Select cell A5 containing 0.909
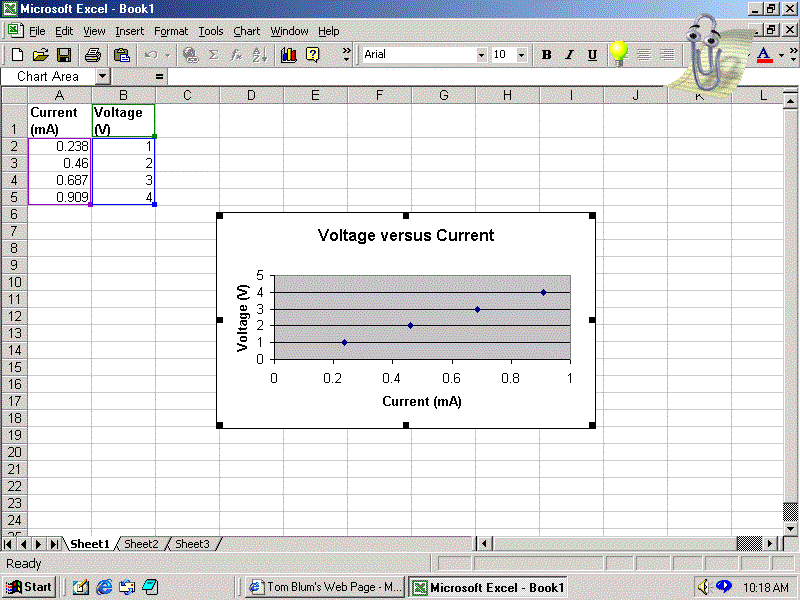800x600 pixels. click(60, 197)
